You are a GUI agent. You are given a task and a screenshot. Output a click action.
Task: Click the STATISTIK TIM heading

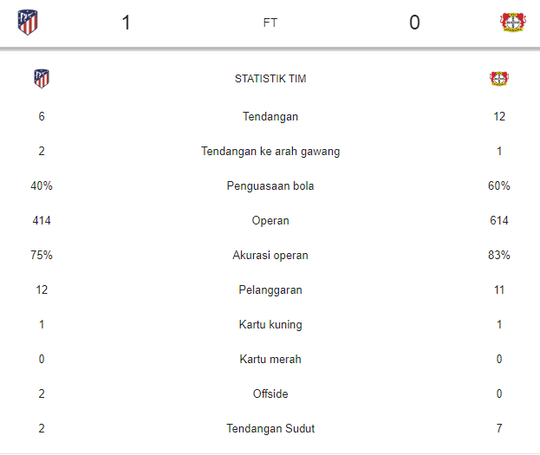pyautogui.click(x=270, y=79)
